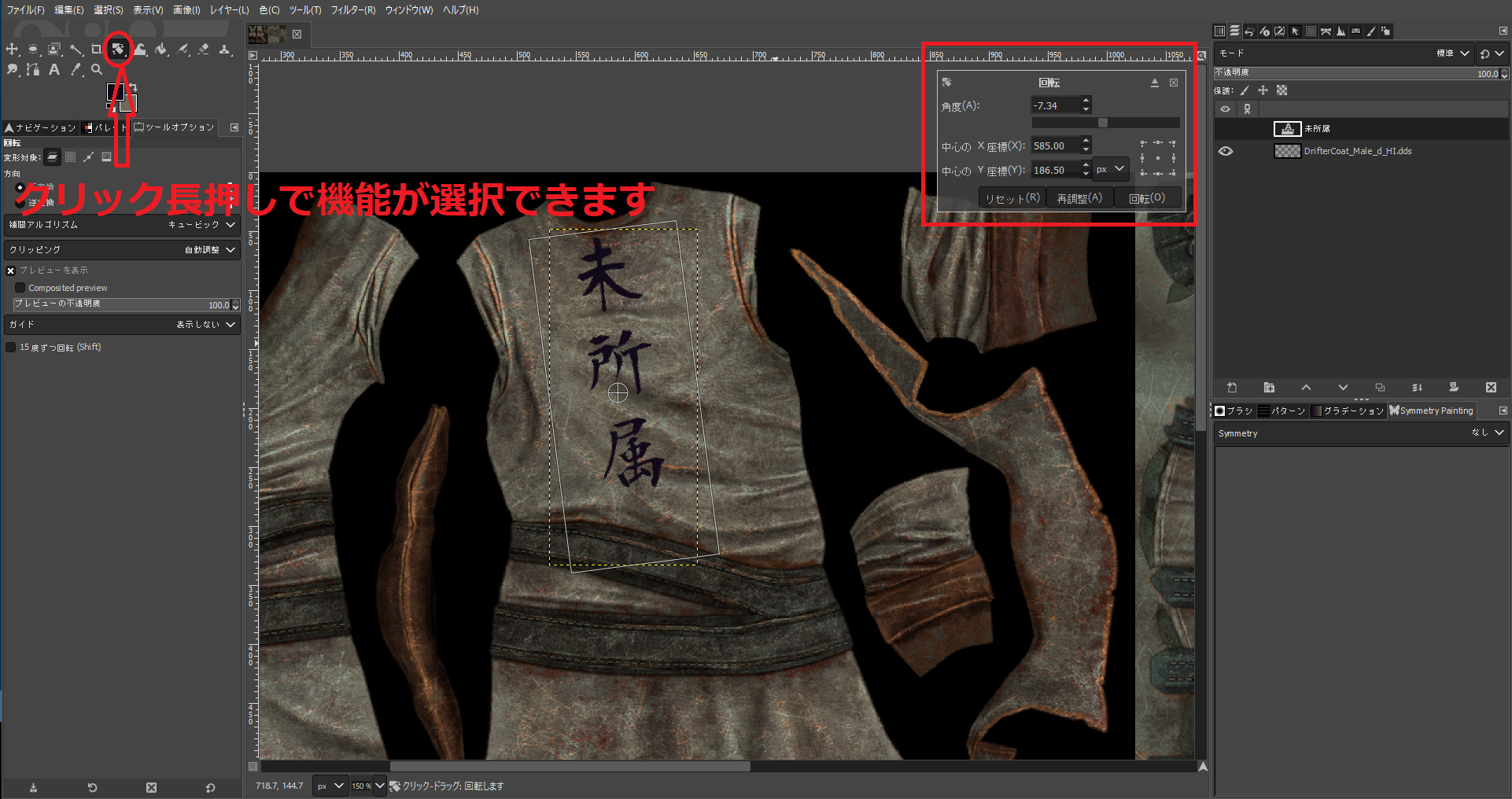Set transform target to layer
Viewport: 1512px width, 799px height.
coord(52,157)
